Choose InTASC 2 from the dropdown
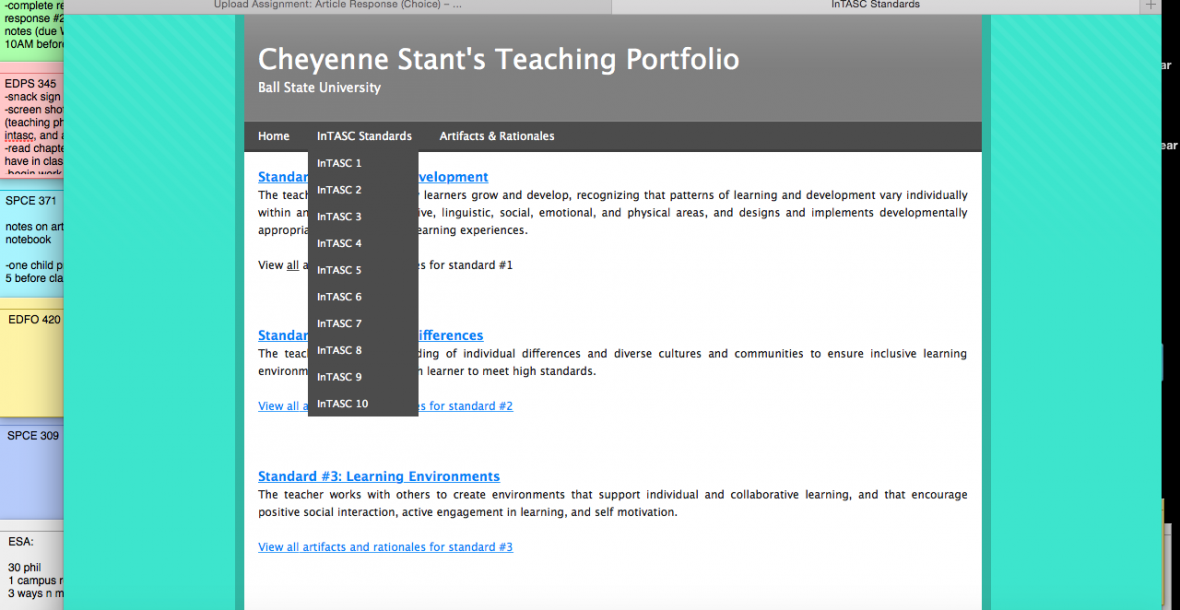Image resolution: width=1180 pixels, height=610 pixels. (340, 190)
